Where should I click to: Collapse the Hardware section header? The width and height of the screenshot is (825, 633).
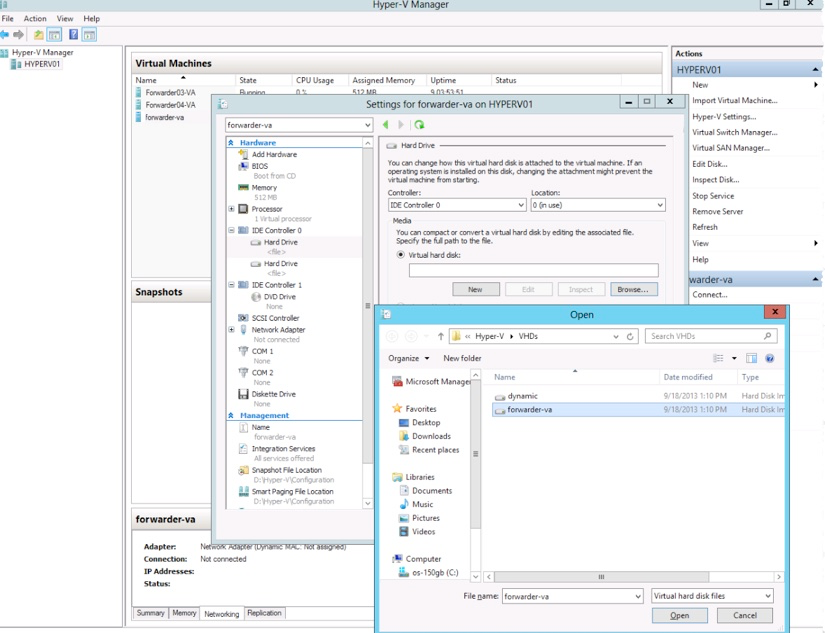click(x=231, y=143)
